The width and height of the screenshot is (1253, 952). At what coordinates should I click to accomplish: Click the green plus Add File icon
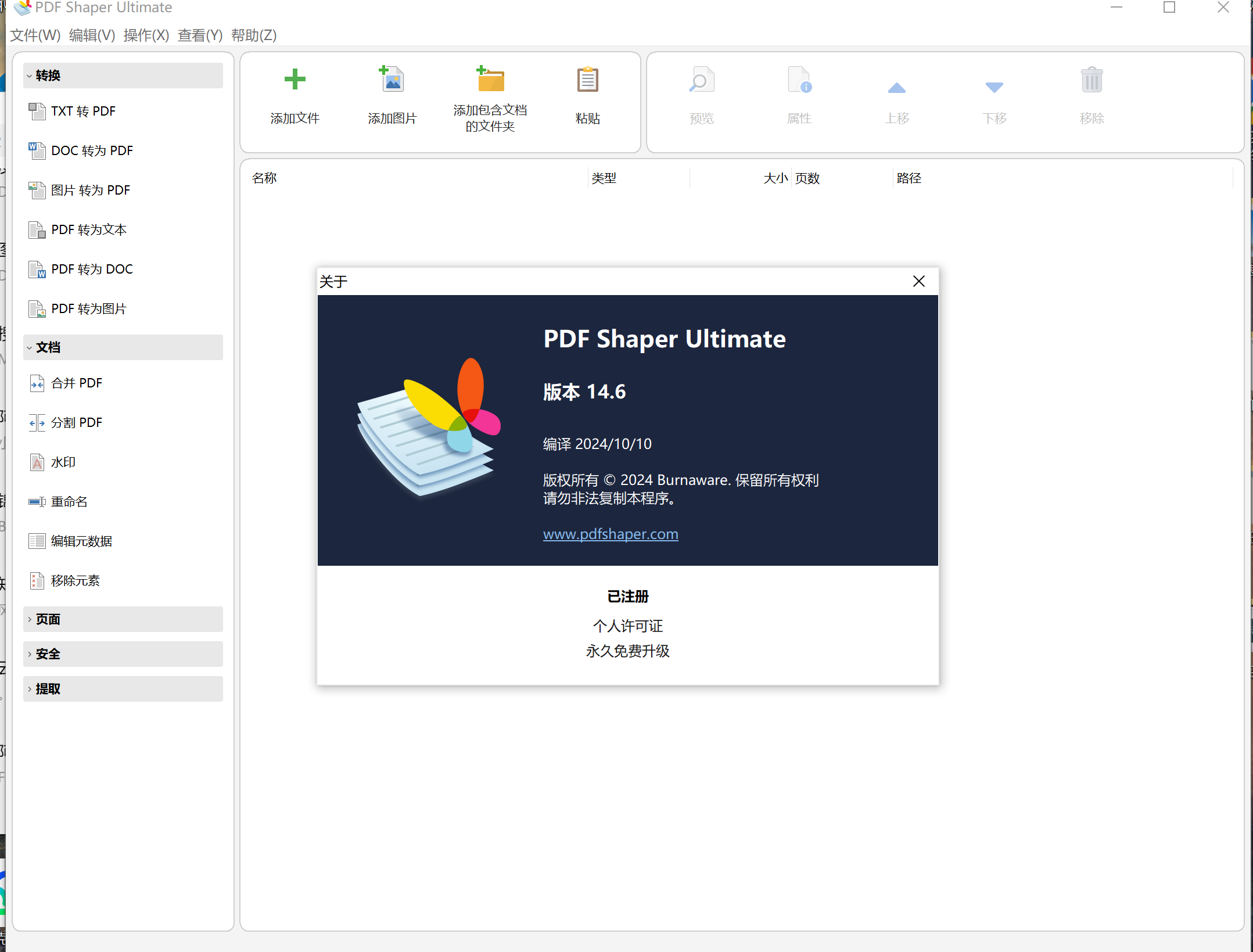tap(295, 80)
